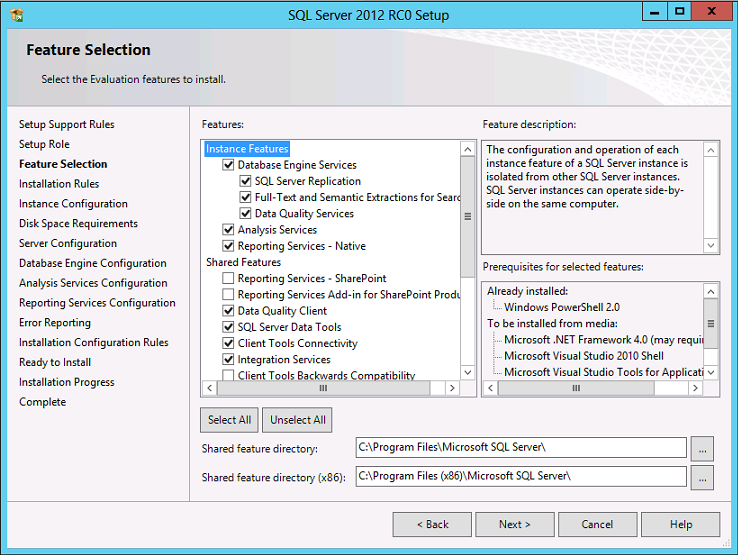This screenshot has height=555, width=738.
Task: Click prerequisites left scroll arrow
Action: (490, 388)
